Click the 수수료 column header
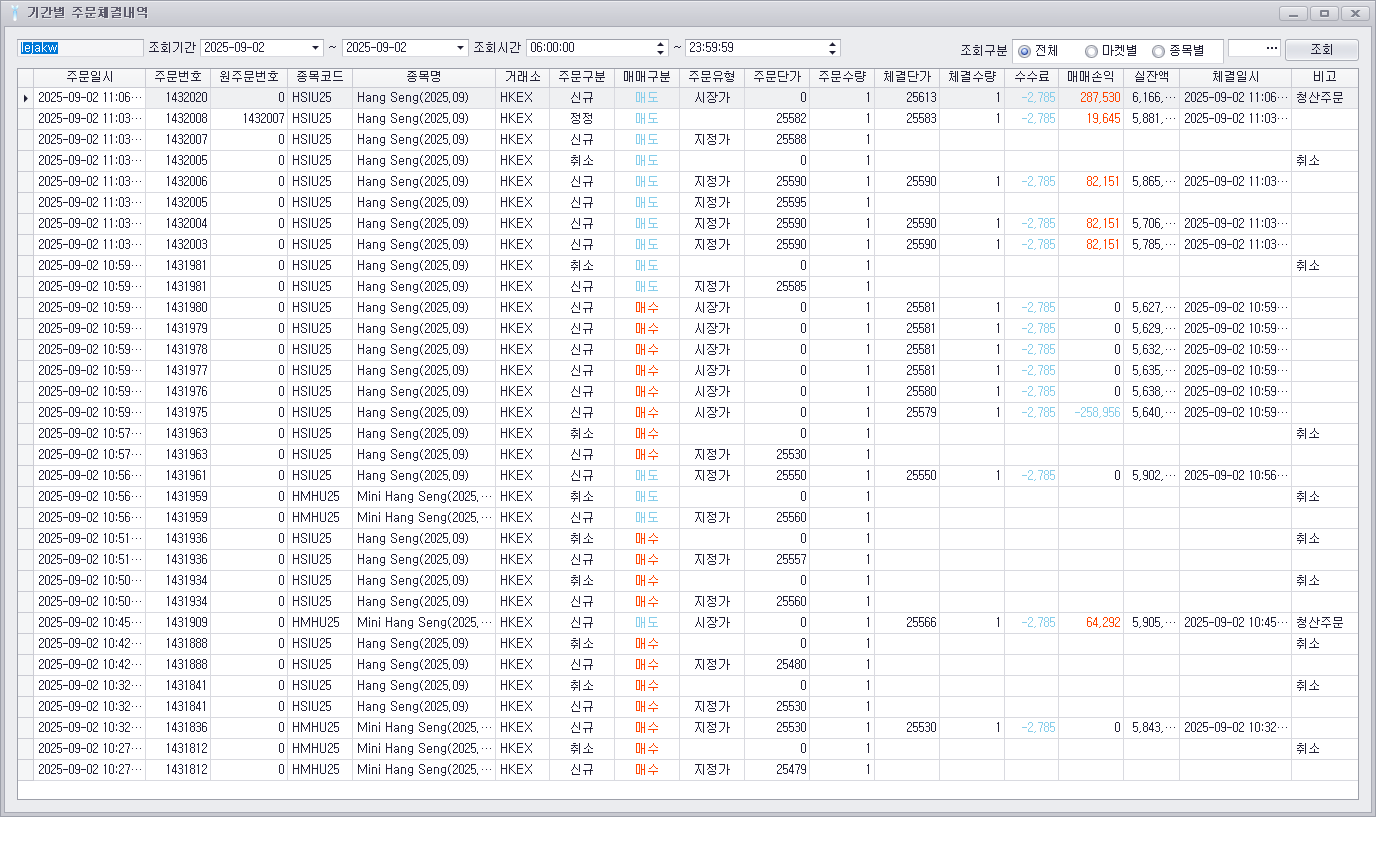The image size is (1376, 854). click(x=1032, y=77)
